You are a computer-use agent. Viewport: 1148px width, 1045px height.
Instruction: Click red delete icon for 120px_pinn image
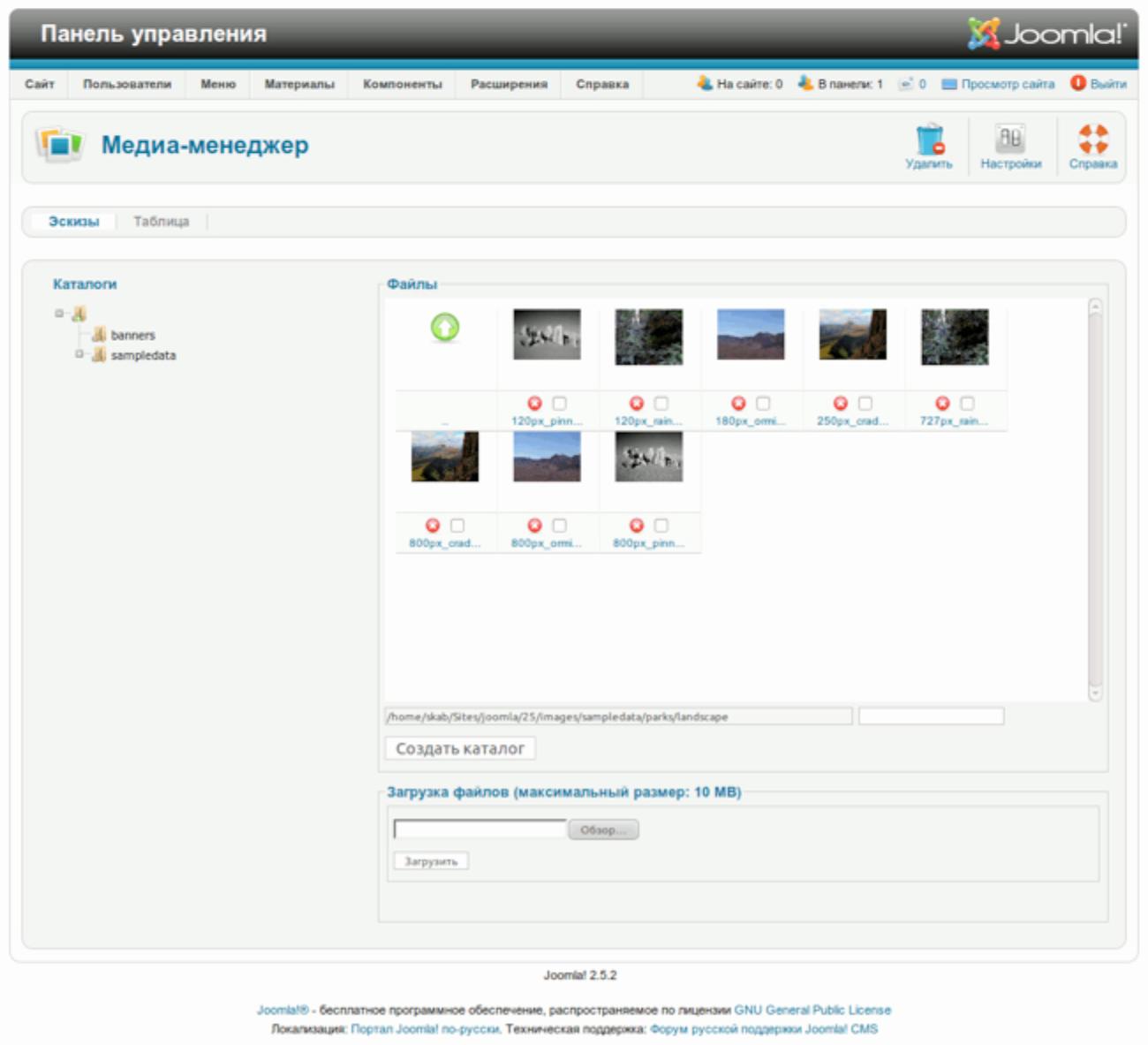[534, 404]
